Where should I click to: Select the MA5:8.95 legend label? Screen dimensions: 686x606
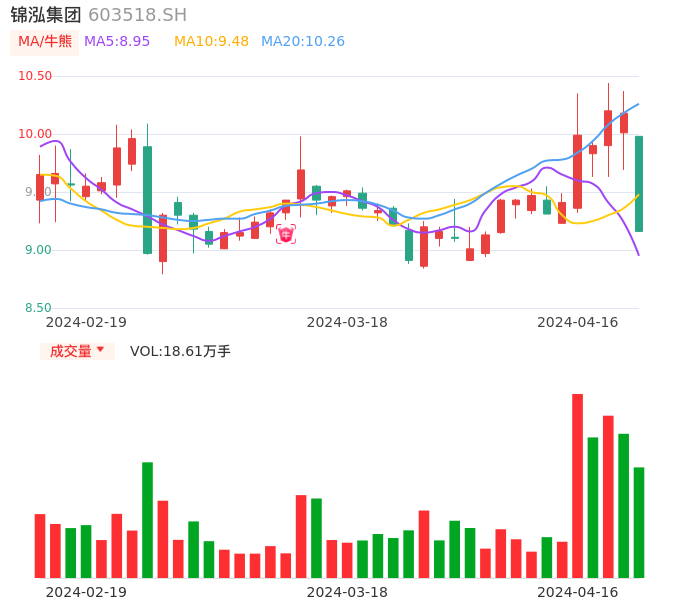[x=117, y=42]
